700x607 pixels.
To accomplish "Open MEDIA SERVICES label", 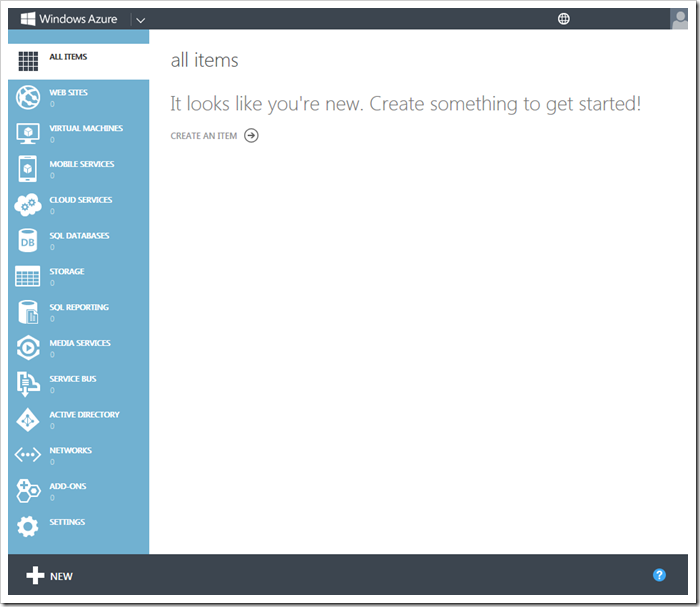I will click(x=80, y=343).
